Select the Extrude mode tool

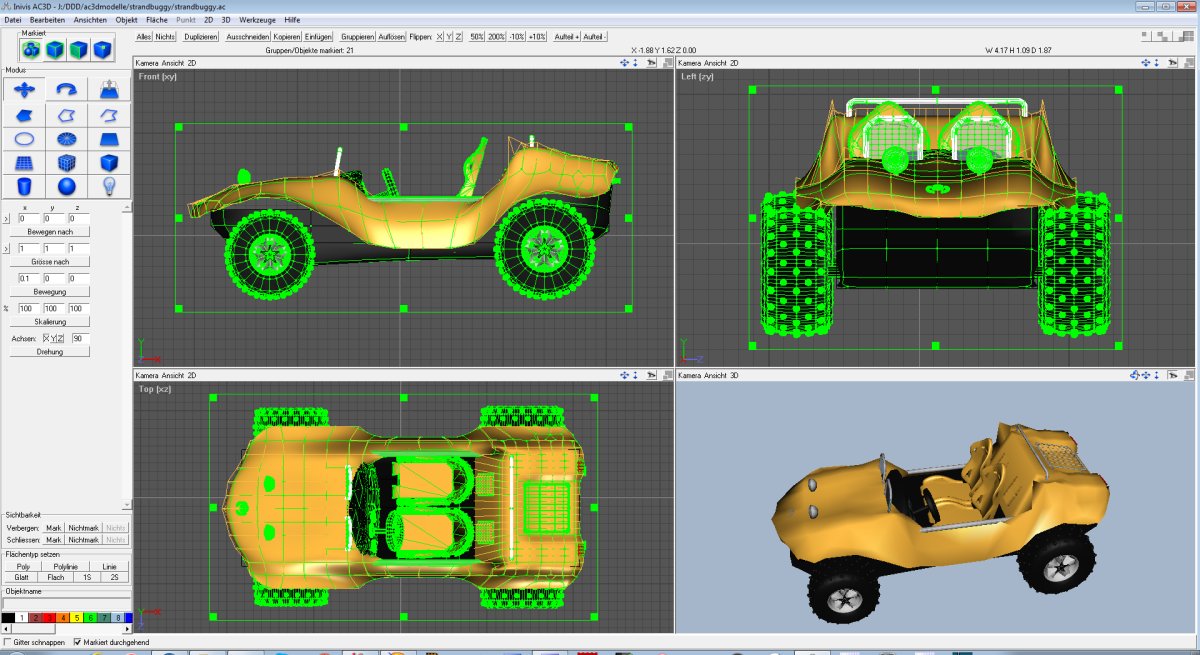[109, 91]
